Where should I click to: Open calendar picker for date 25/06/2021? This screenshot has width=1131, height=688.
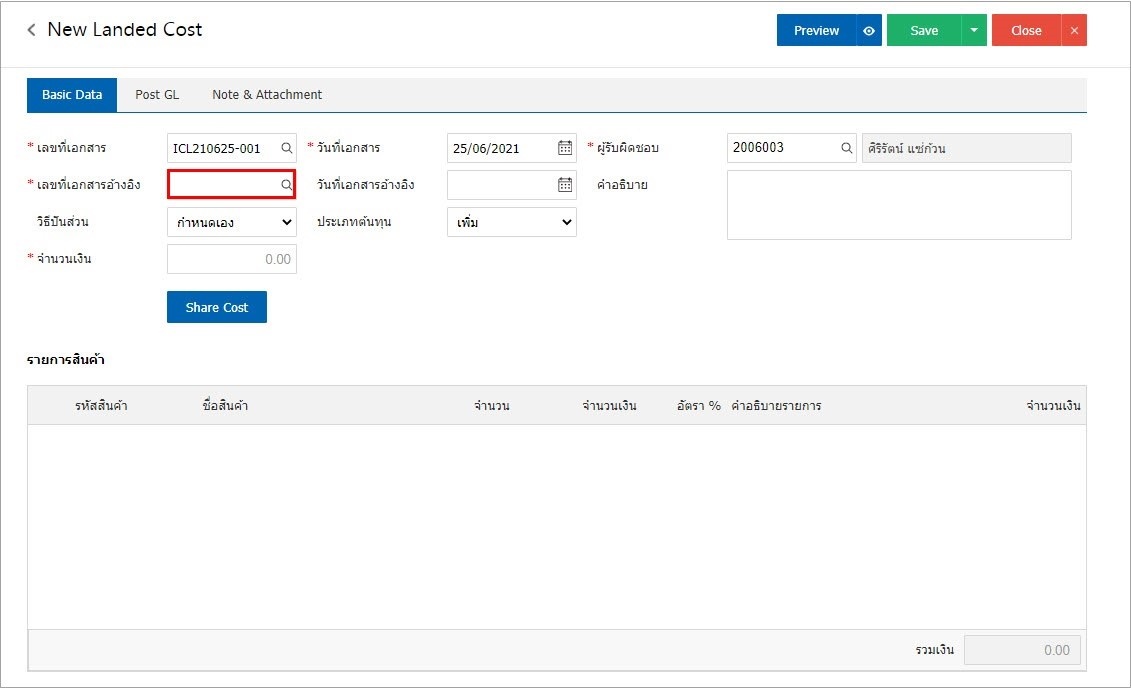(565, 148)
